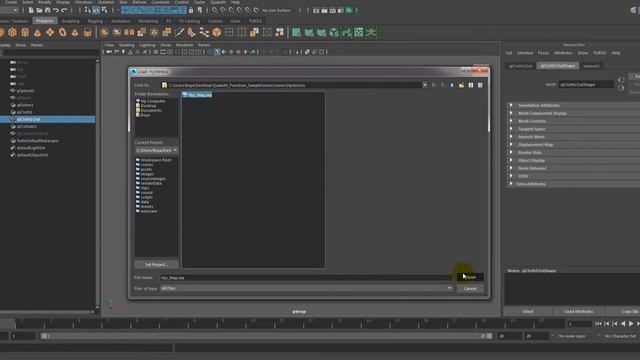The width and height of the screenshot is (640, 360).
Task: Click the last green Qualoth shelf icon
Action: [x=371, y=32]
